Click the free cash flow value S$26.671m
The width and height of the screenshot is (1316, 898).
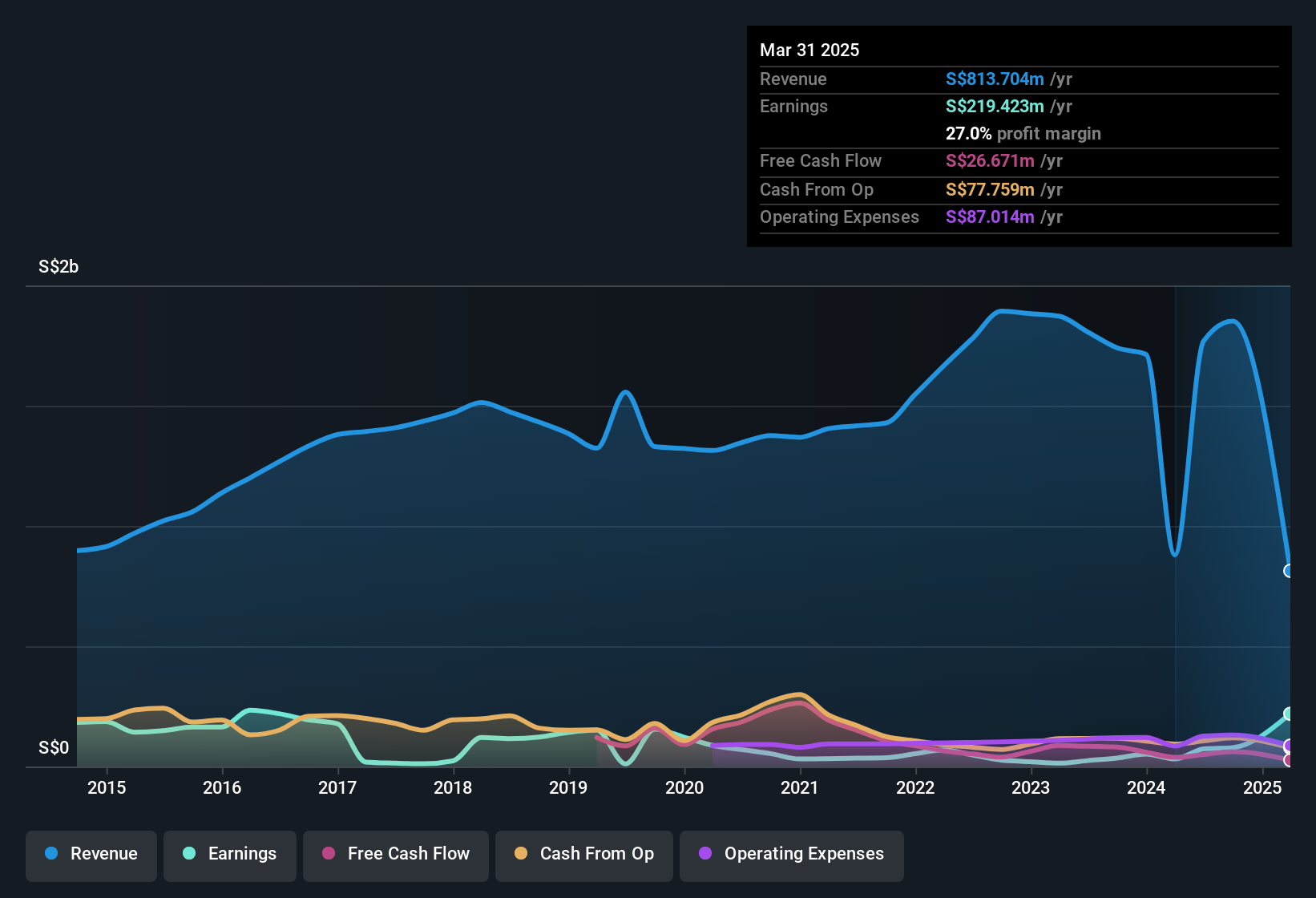[990, 160]
